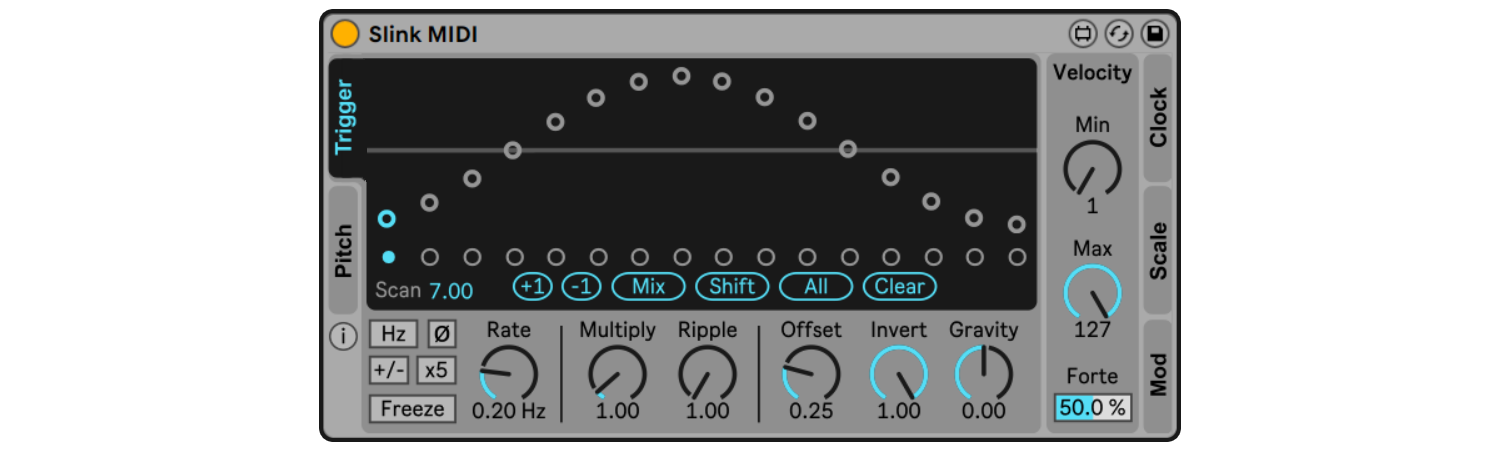Screen dimensions: 1500x451
Task: Toggle the Hz rate mode button
Action: 393,334
